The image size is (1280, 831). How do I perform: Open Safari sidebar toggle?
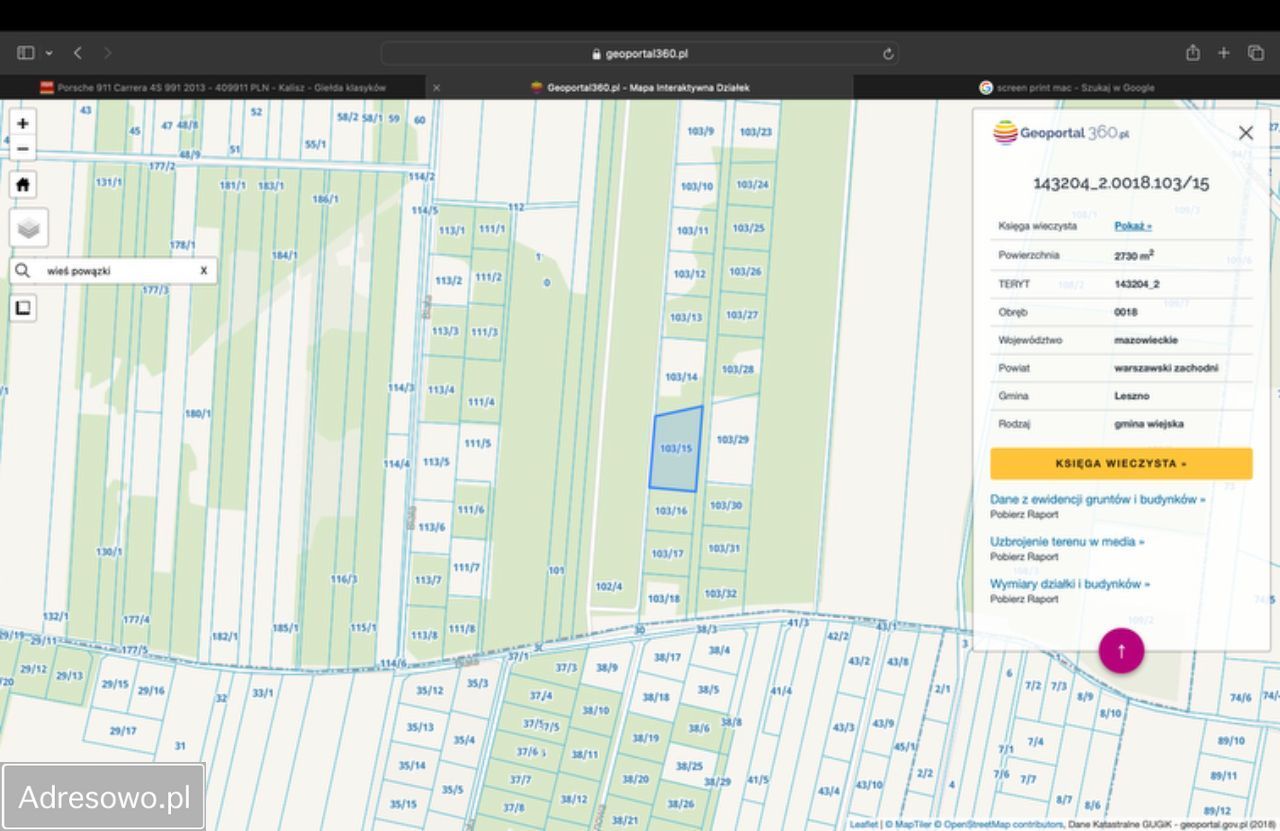pos(26,53)
